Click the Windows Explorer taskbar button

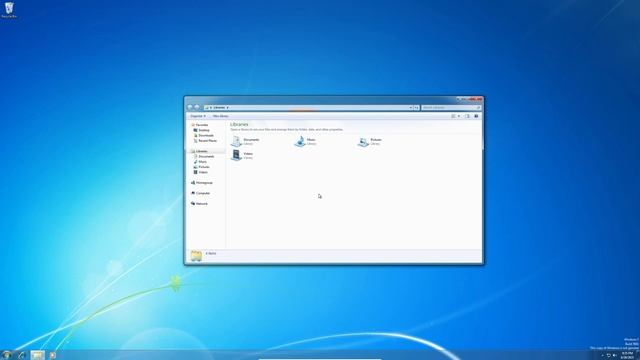[37, 355]
